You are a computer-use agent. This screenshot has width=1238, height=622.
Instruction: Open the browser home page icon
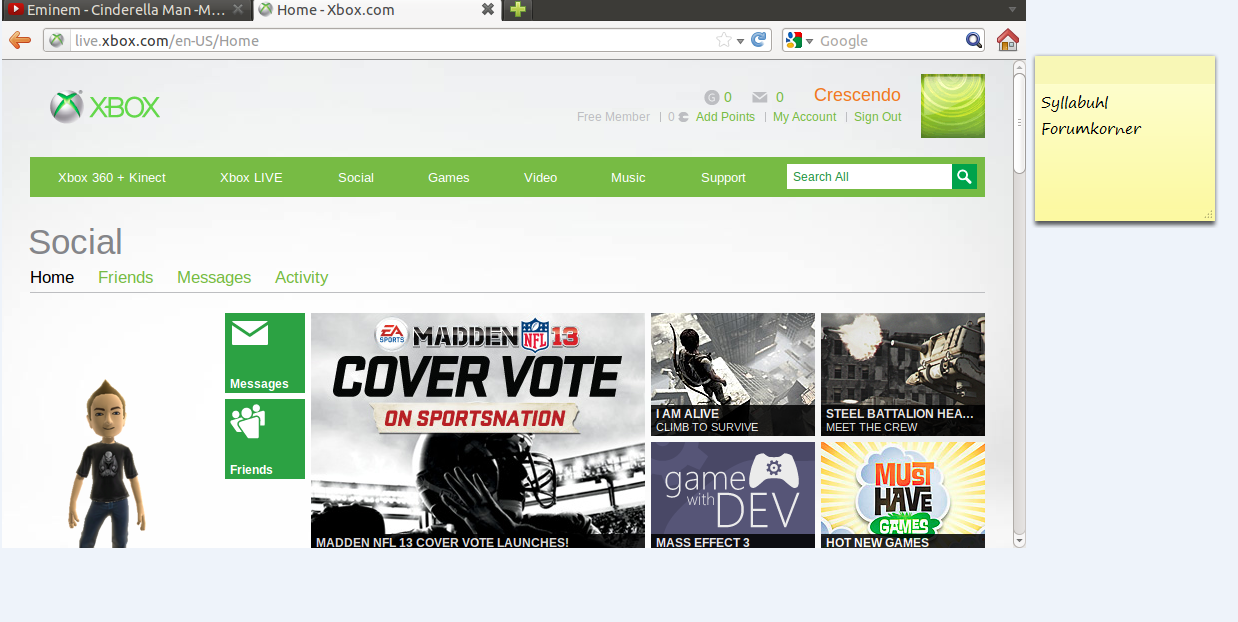coord(1007,40)
